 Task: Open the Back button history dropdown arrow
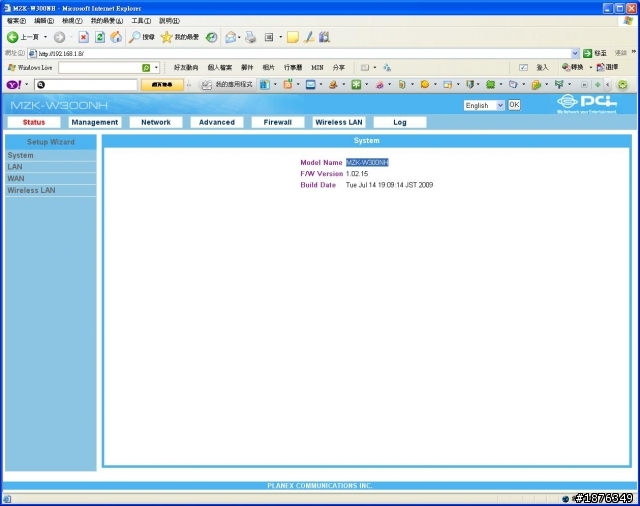click(45, 37)
